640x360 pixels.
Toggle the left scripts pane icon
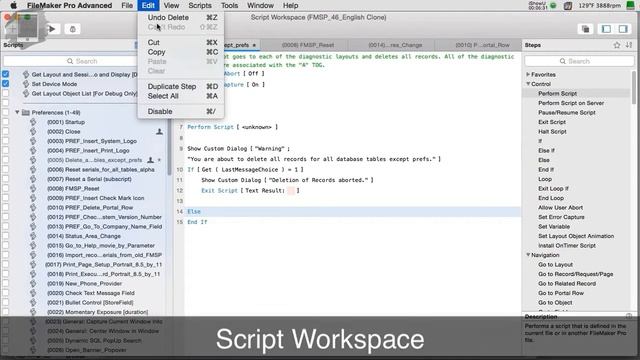point(607,29)
